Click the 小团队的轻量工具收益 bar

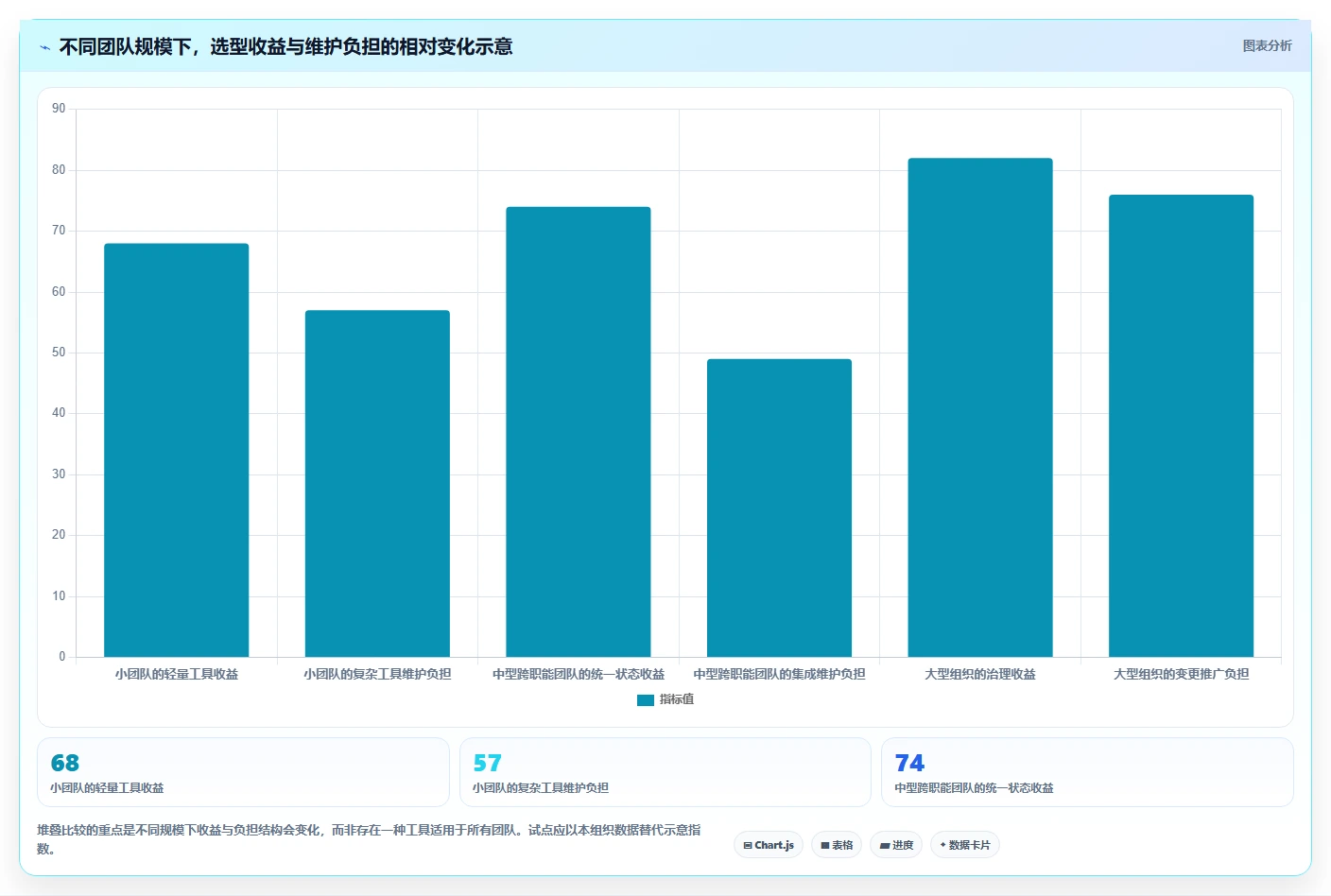[x=177, y=450]
